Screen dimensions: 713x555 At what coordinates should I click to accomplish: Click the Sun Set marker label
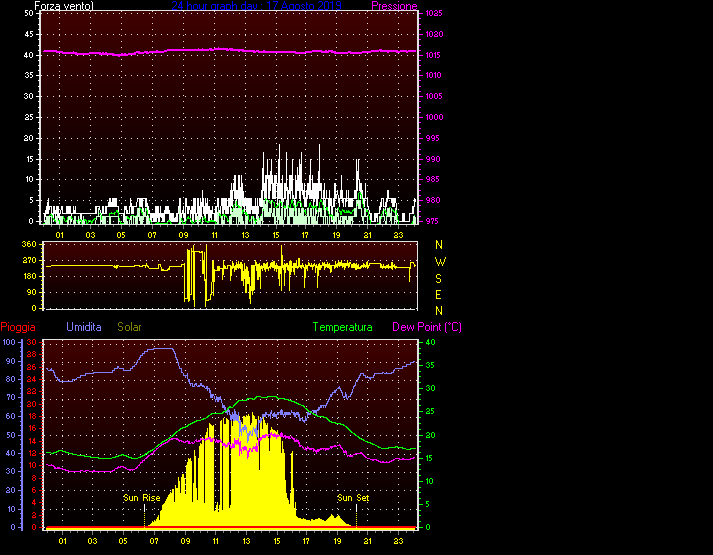354,497
